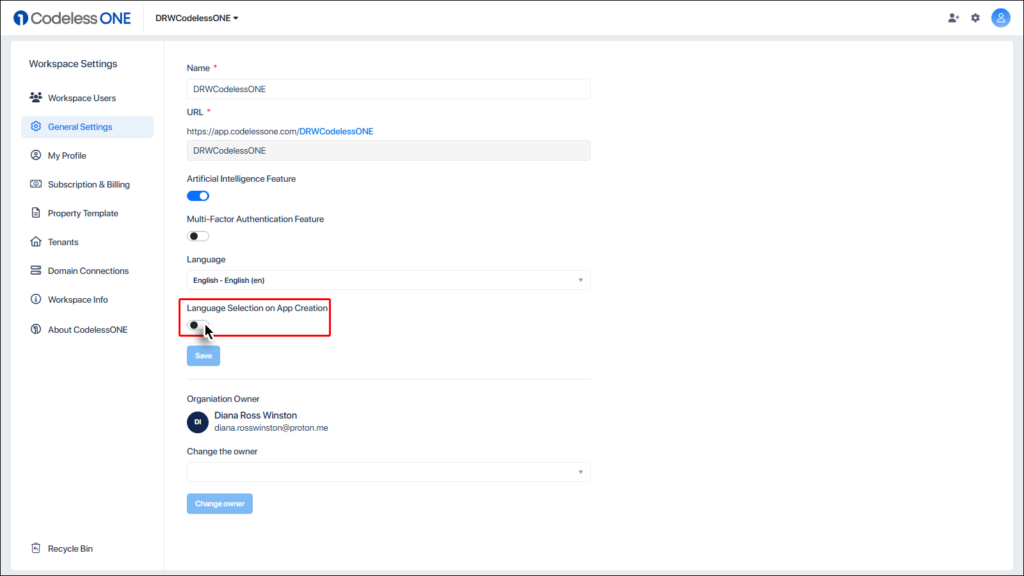Open About CodelessONE

88,329
